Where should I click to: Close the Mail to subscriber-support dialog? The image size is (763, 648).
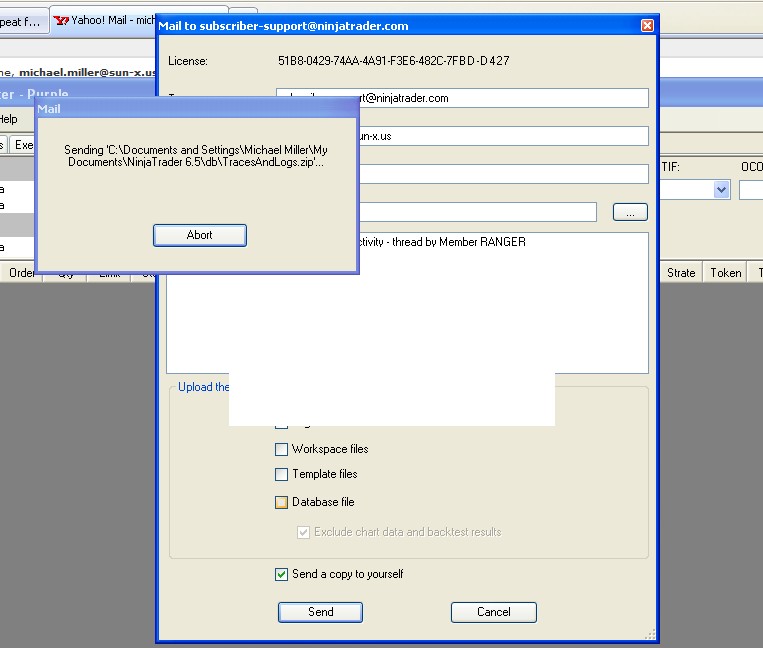click(x=647, y=25)
